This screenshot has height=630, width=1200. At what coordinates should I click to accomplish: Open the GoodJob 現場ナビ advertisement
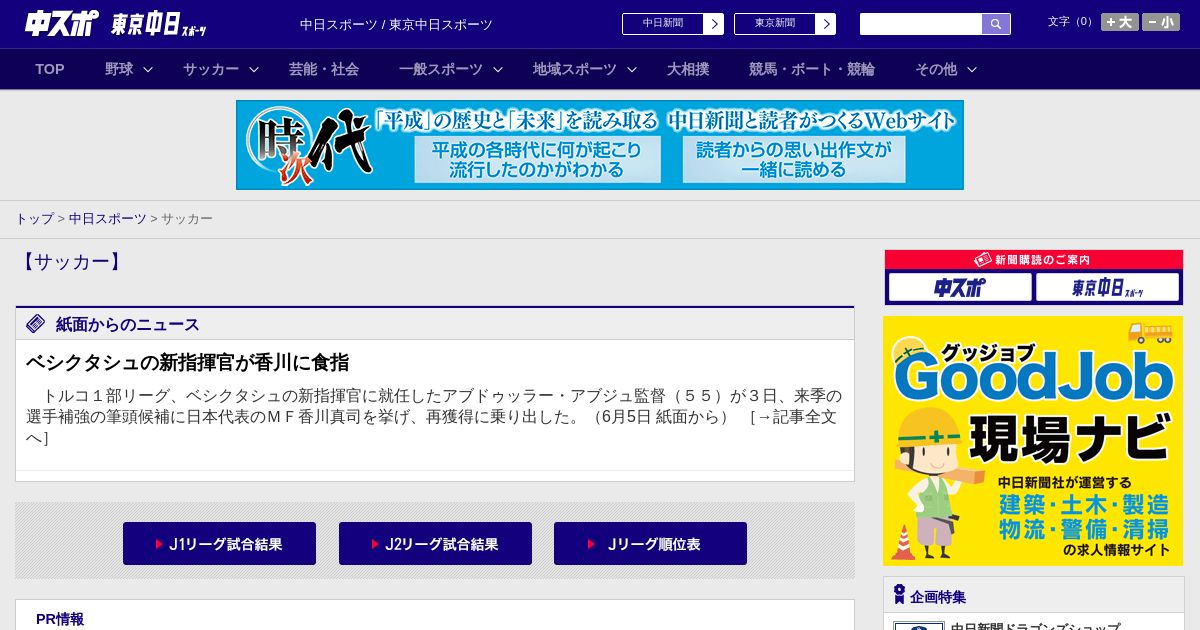[x=1033, y=441]
